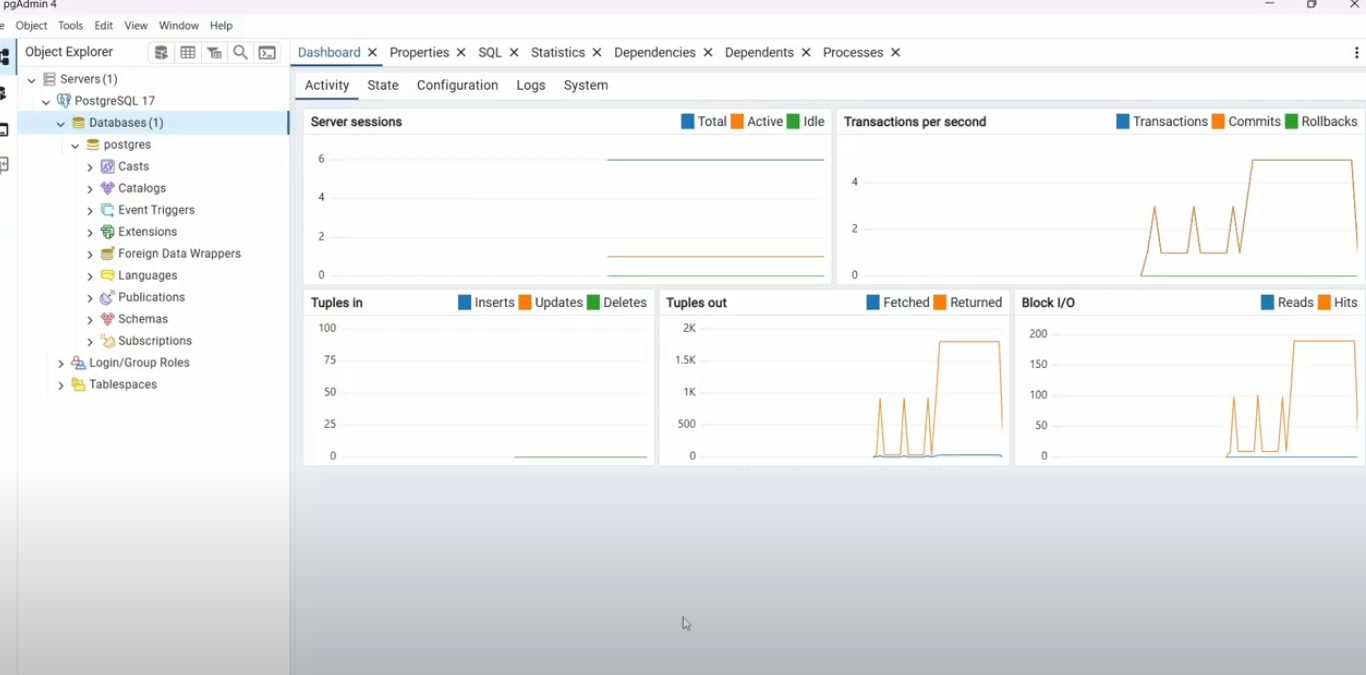The width and height of the screenshot is (1366, 675).
Task: Switch to the Properties tab
Action: click(419, 53)
